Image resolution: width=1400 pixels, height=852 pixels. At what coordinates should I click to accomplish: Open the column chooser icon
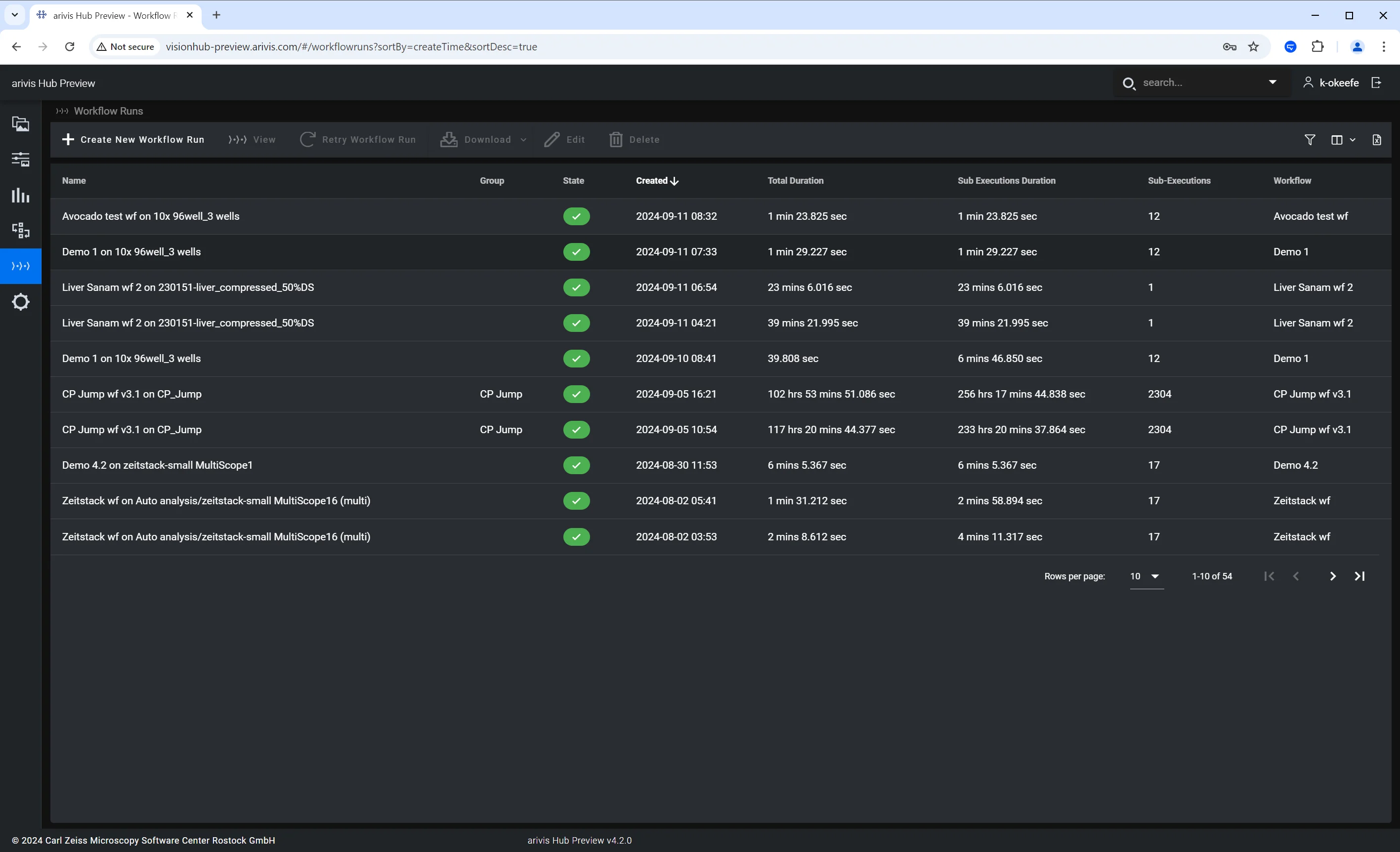(x=1337, y=140)
